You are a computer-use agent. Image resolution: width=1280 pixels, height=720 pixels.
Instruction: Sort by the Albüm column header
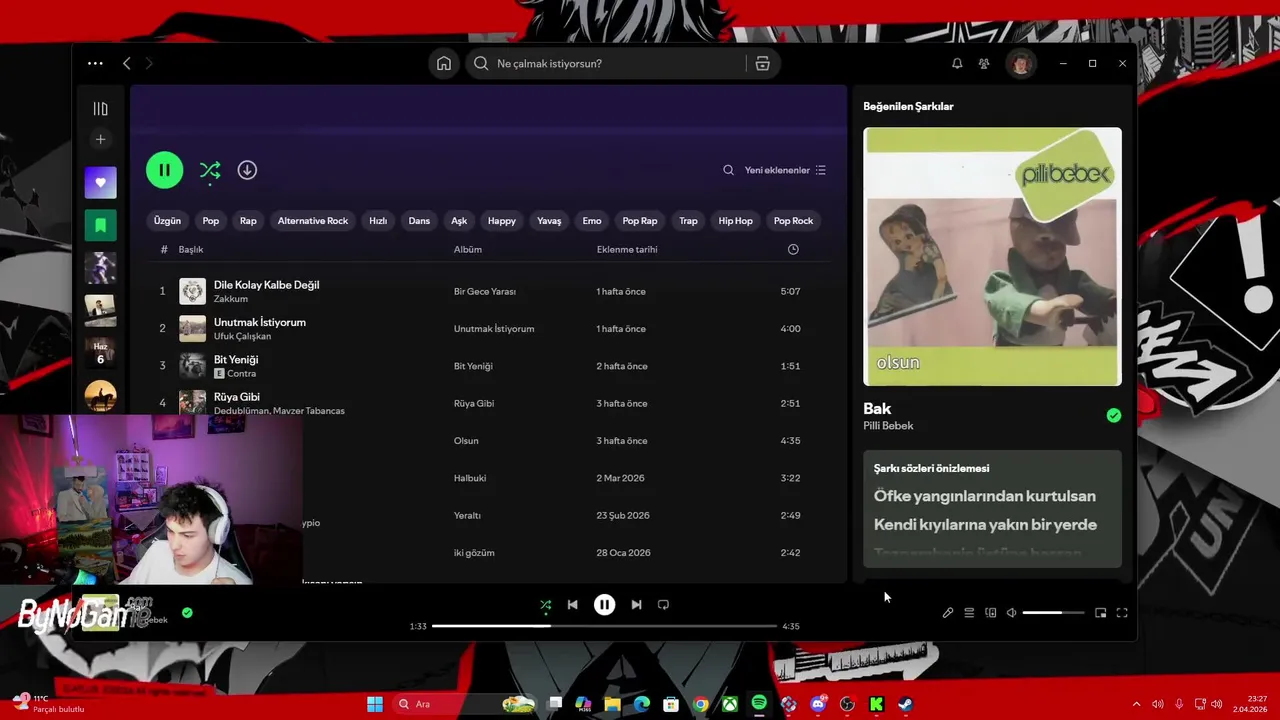pos(468,250)
